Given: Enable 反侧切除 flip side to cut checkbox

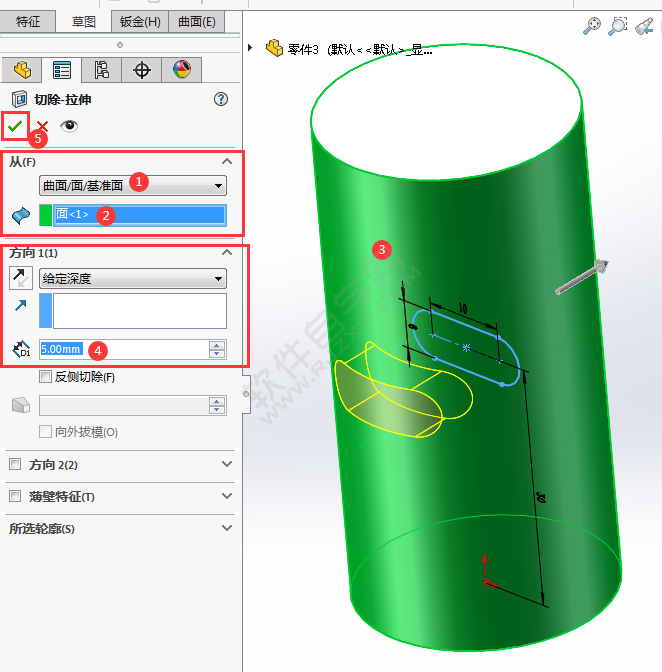Looking at the screenshot, I should pyautogui.click(x=45, y=376).
